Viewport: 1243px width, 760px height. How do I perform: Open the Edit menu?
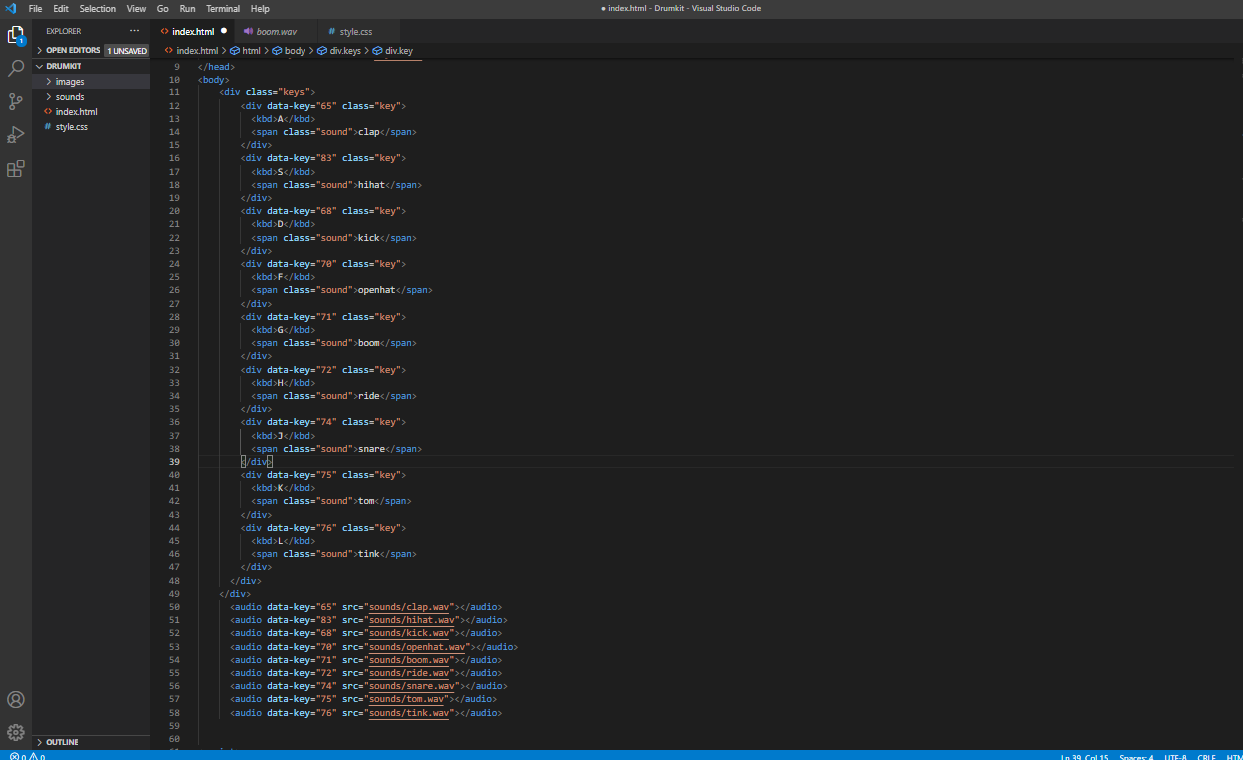pos(61,8)
